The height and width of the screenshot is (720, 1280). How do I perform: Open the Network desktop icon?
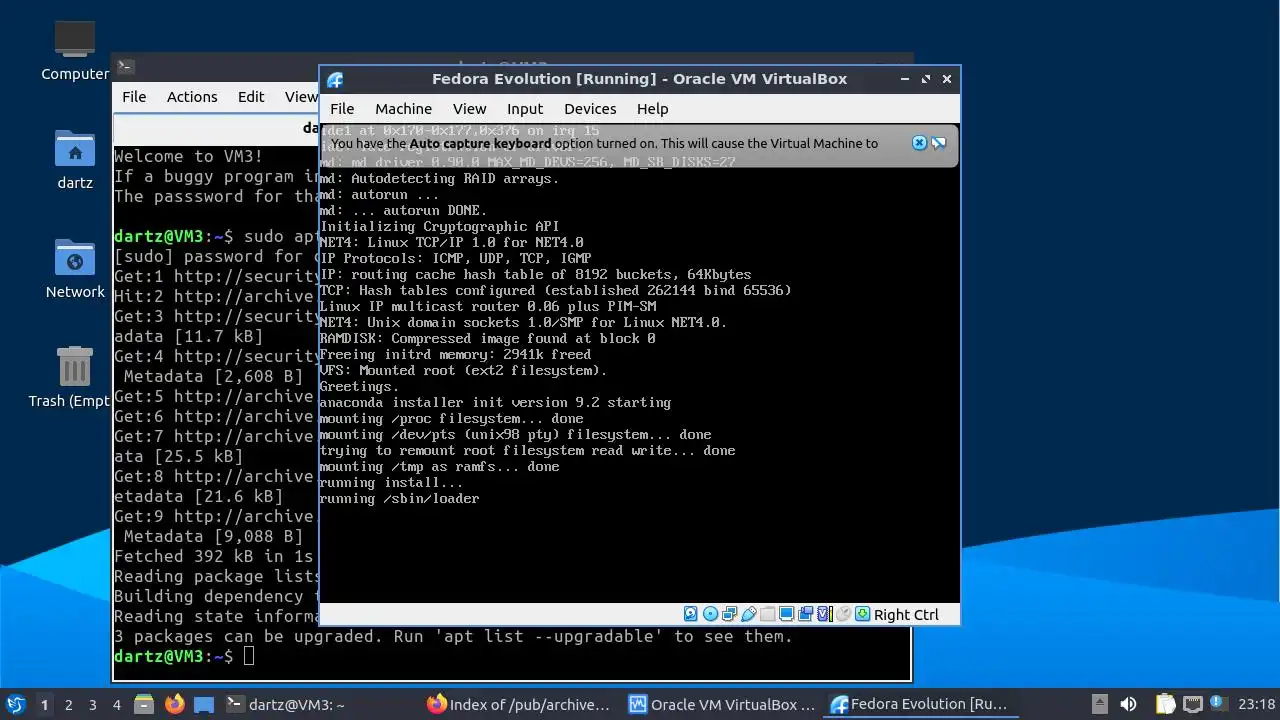(x=75, y=269)
